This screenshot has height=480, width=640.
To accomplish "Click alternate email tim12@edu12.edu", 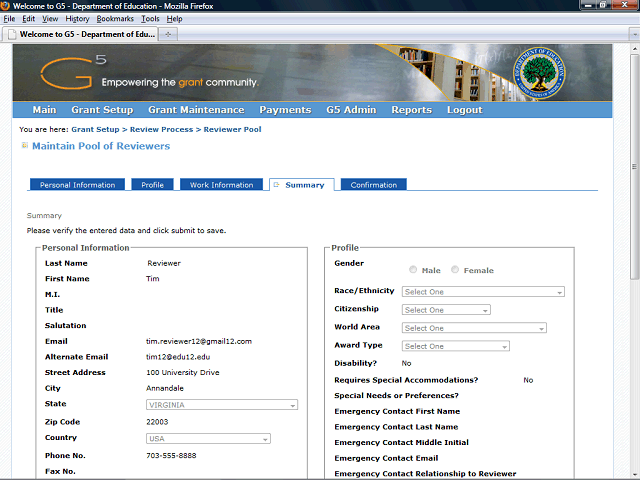I will point(178,357).
